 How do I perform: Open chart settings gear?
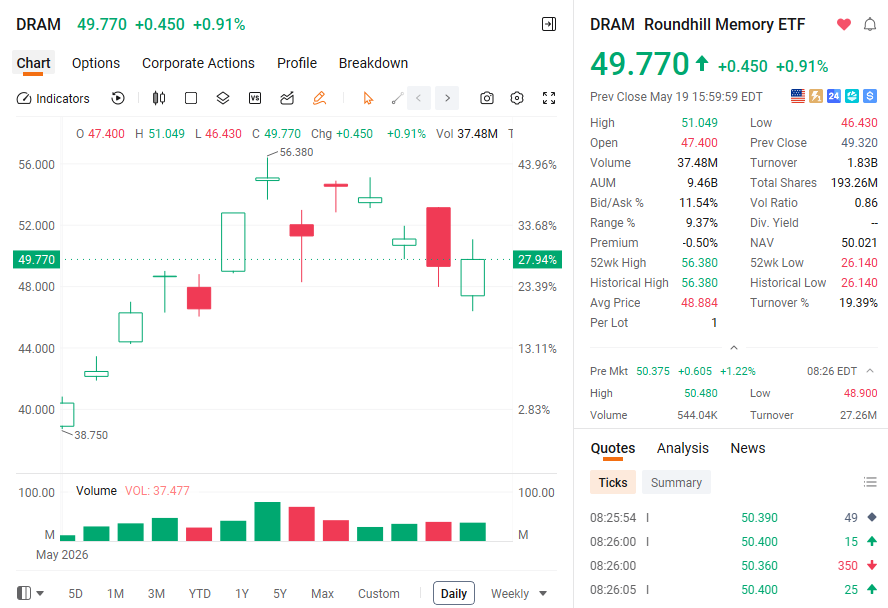(x=517, y=98)
